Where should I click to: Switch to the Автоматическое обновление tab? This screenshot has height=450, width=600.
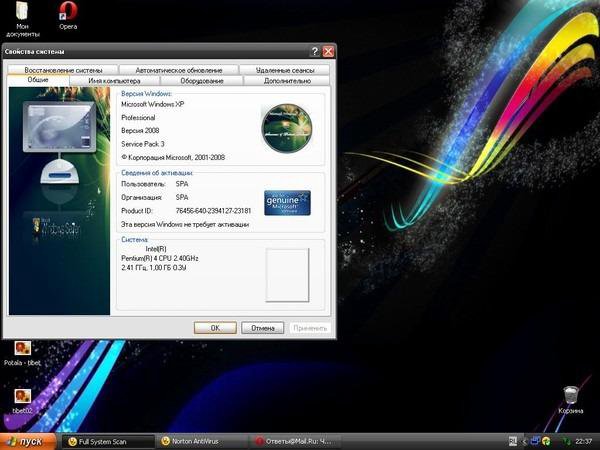pos(179,70)
